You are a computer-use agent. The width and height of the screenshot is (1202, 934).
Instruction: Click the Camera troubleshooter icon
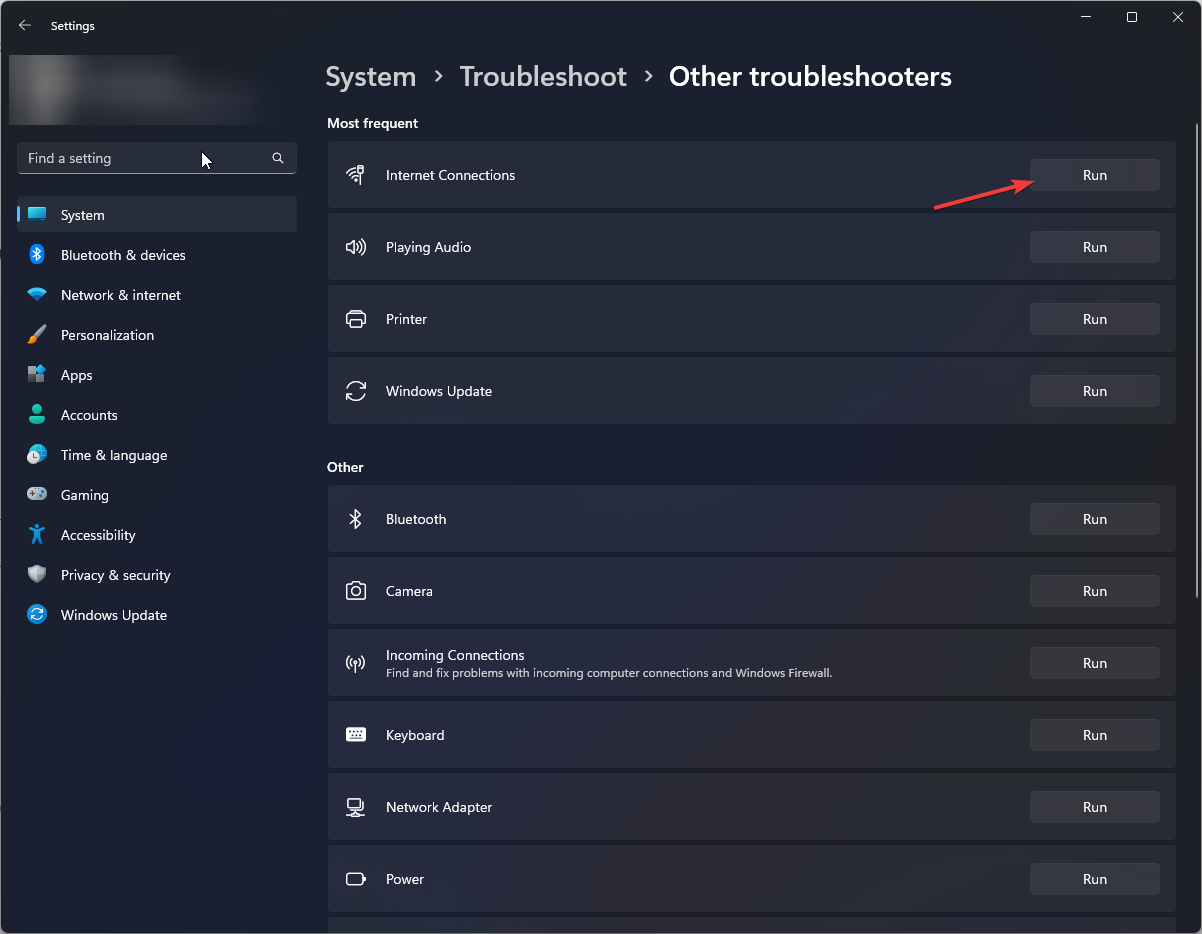pos(355,591)
